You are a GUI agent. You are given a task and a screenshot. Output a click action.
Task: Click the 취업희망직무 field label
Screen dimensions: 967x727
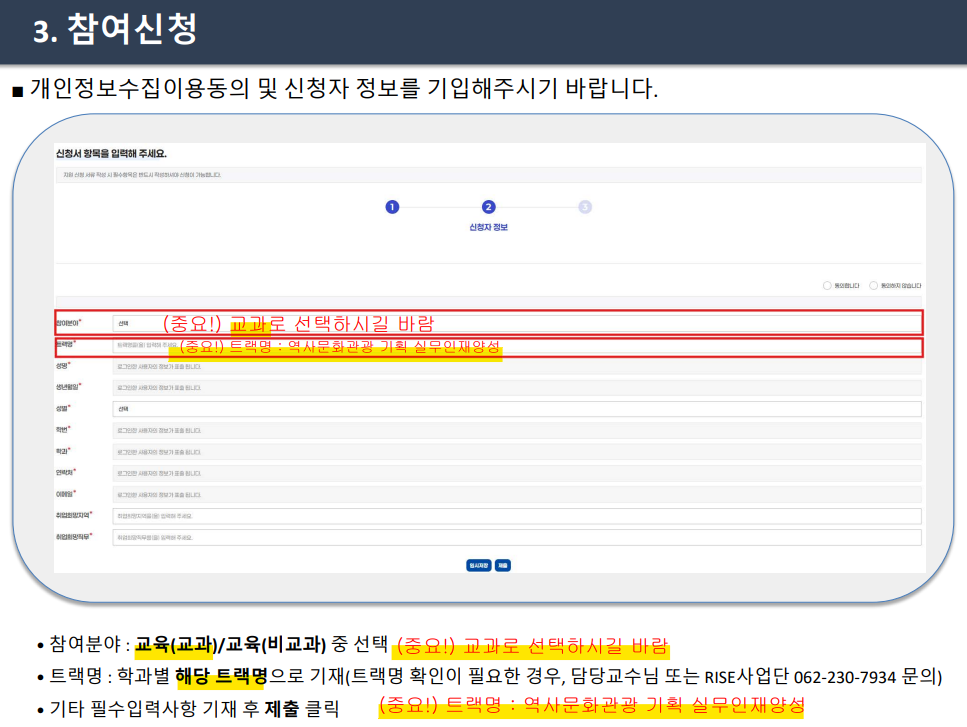coord(74,537)
